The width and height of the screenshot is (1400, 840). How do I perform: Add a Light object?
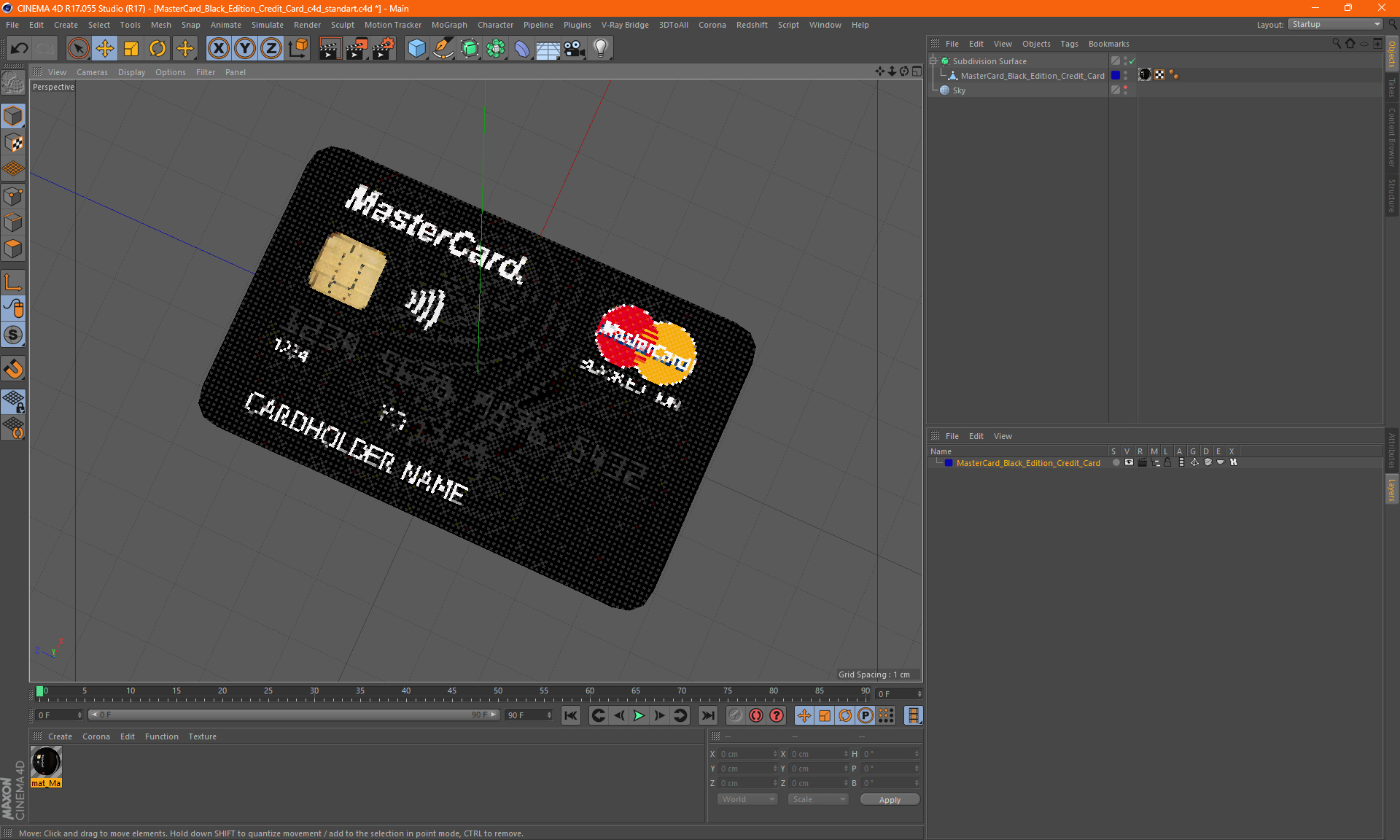tap(601, 49)
